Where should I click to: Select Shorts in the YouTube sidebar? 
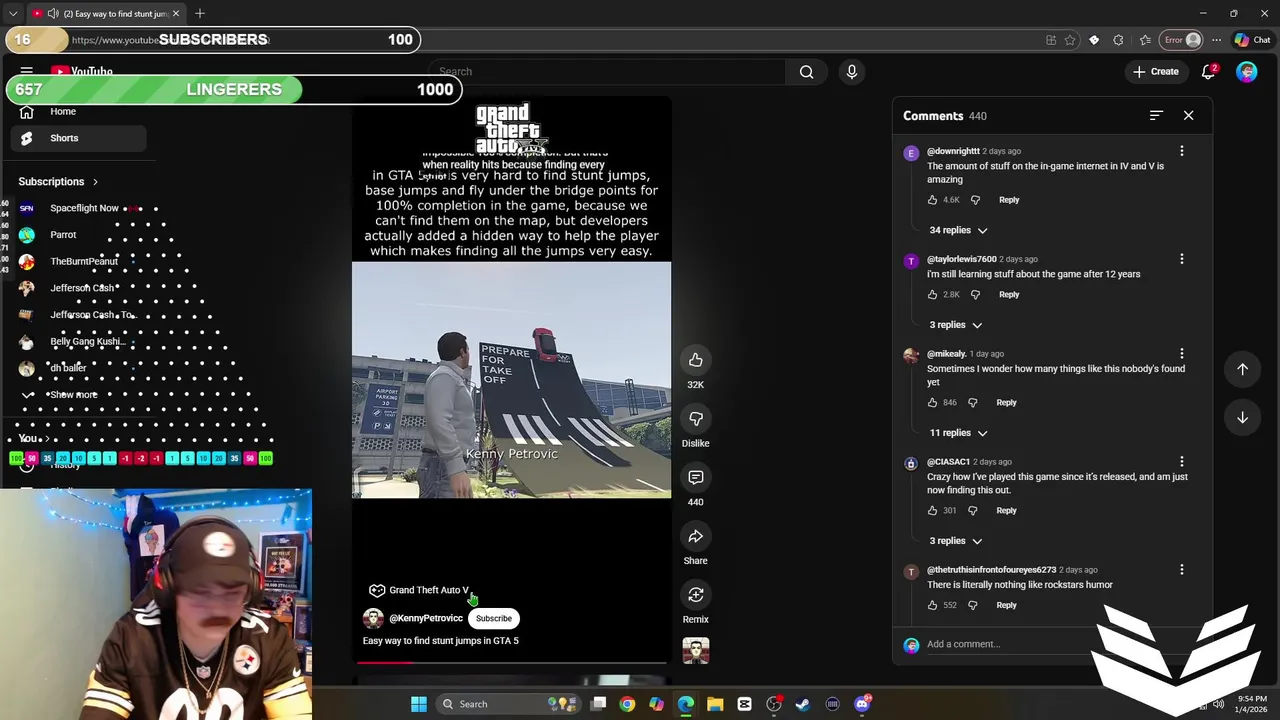77,138
